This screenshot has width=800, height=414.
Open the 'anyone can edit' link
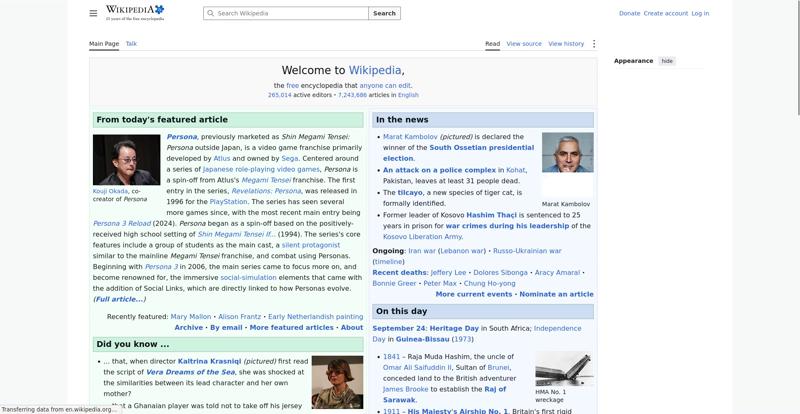coord(385,86)
